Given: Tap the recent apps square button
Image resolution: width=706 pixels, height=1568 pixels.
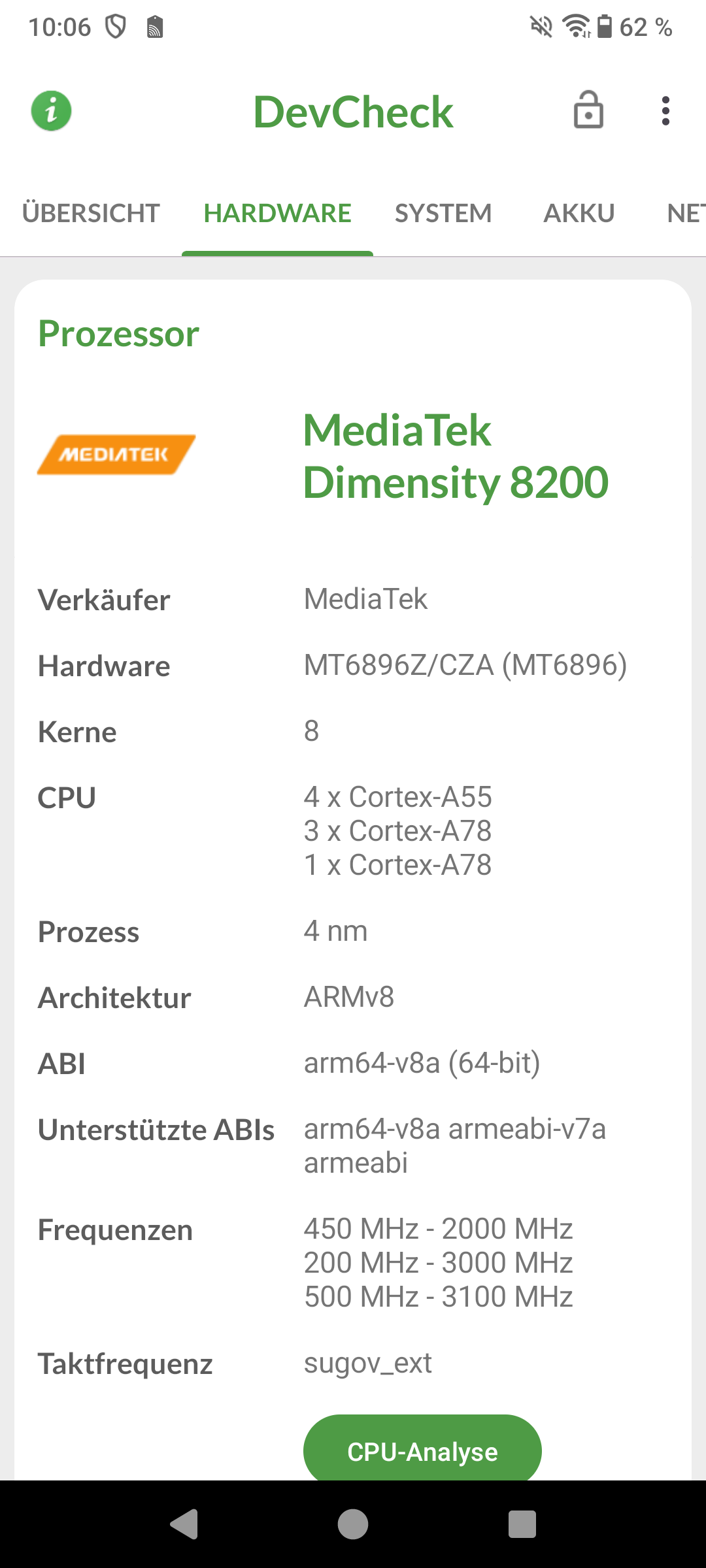Looking at the screenshot, I should coord(522,1524).
